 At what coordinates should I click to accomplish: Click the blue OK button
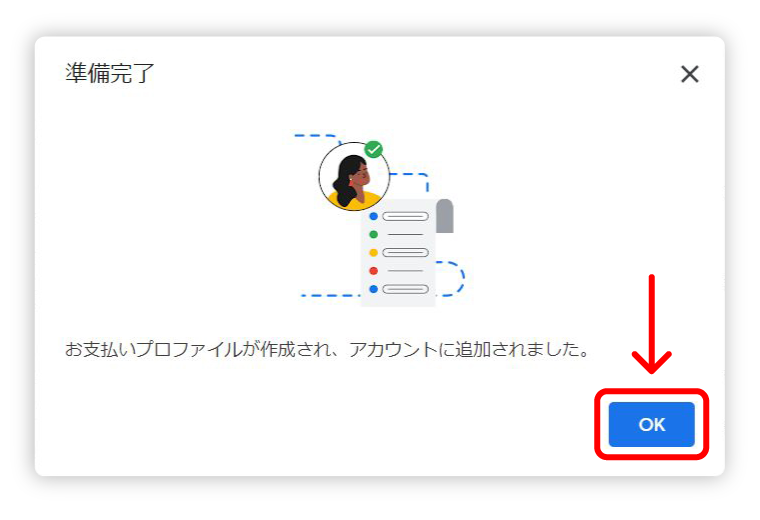pyautogui.click(x=651, y=424)
